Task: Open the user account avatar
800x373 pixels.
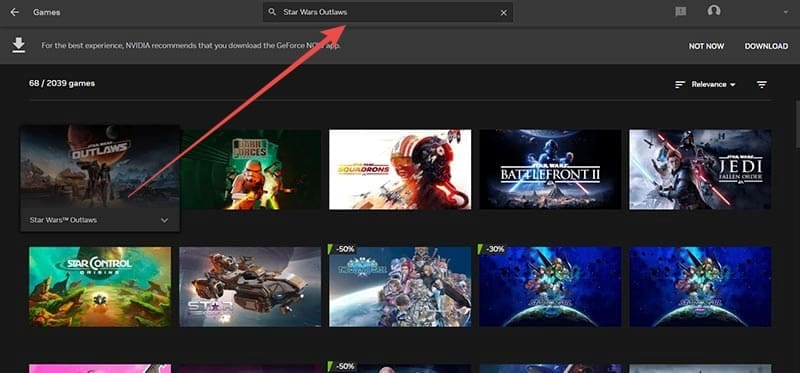Action: click(x=714, y=11)
